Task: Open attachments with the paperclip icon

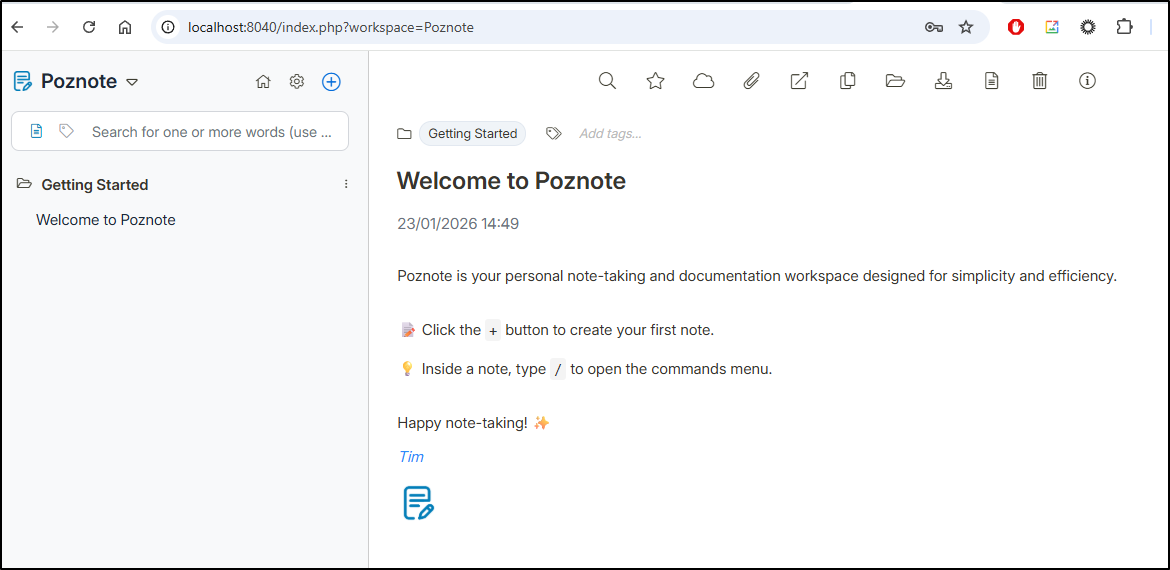Action: 751,81
